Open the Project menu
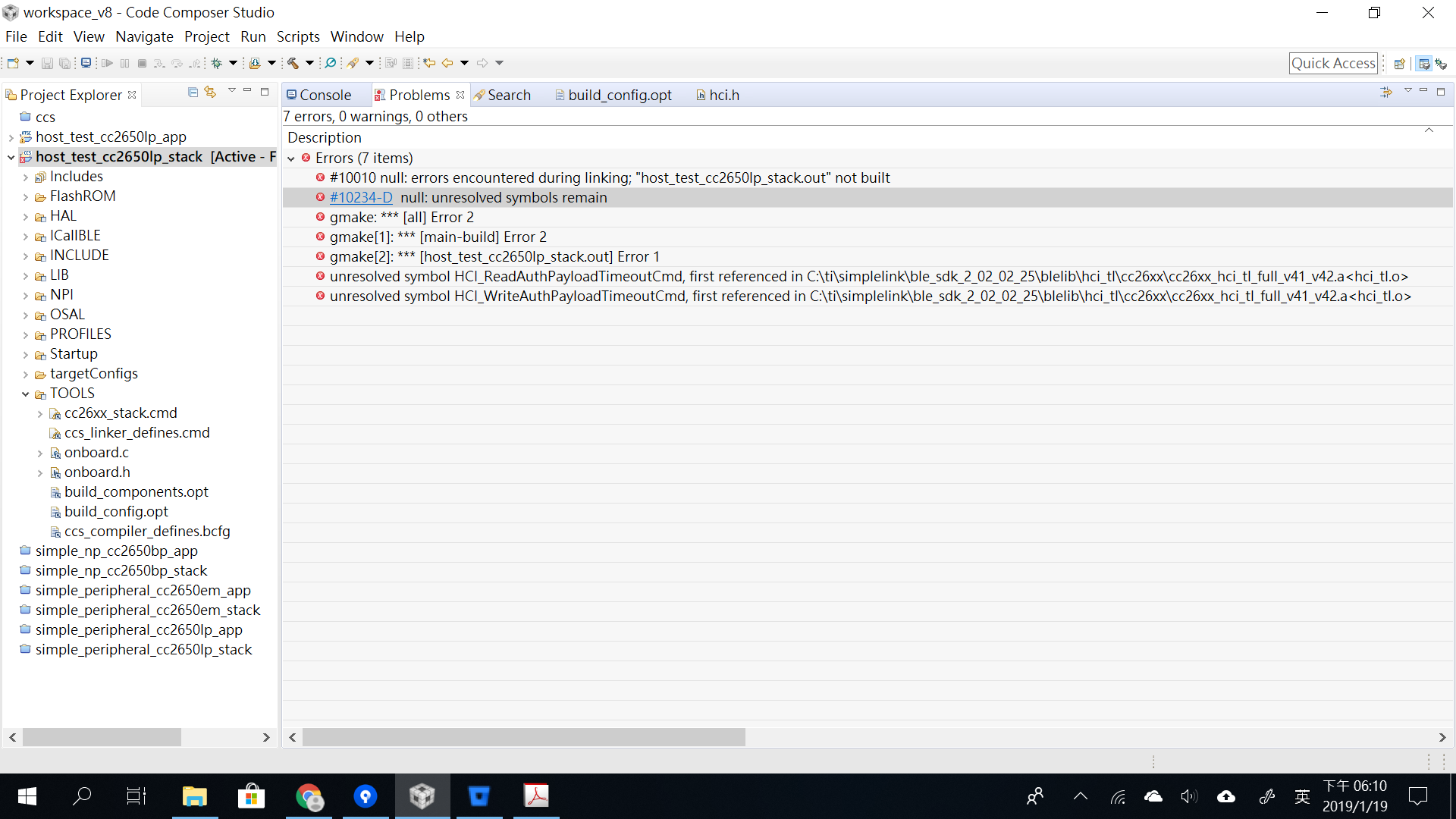The width and height of the screenshot is (1456, 819). tap(206, 36)
